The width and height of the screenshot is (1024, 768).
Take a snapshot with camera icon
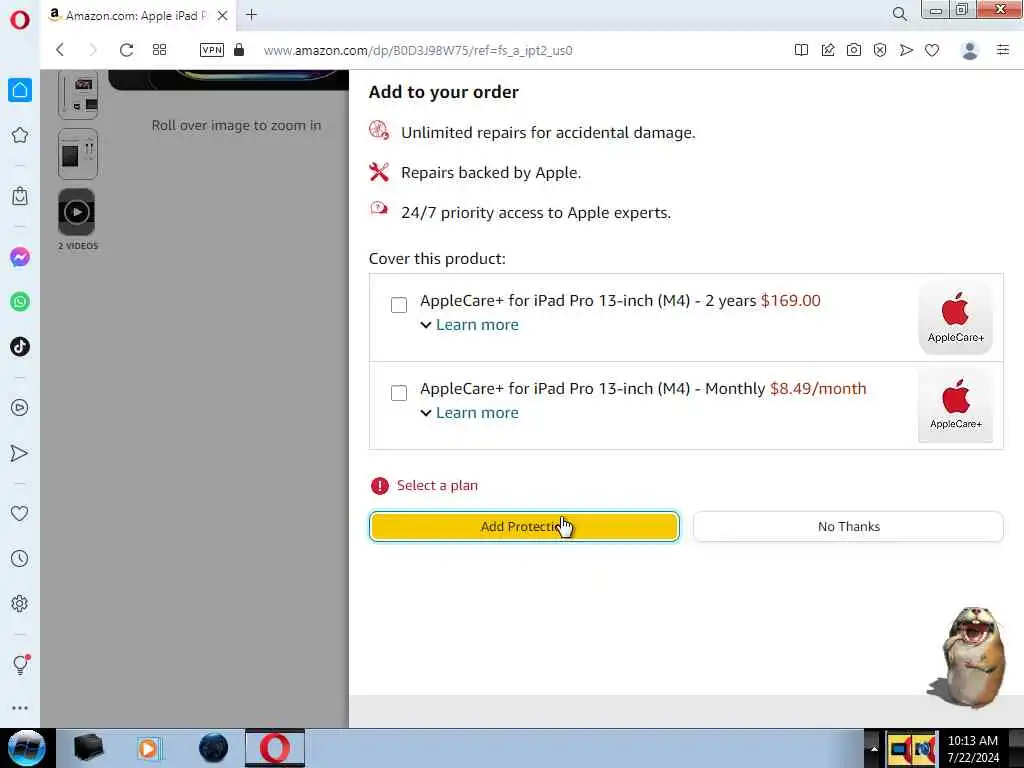coord(854,50)
